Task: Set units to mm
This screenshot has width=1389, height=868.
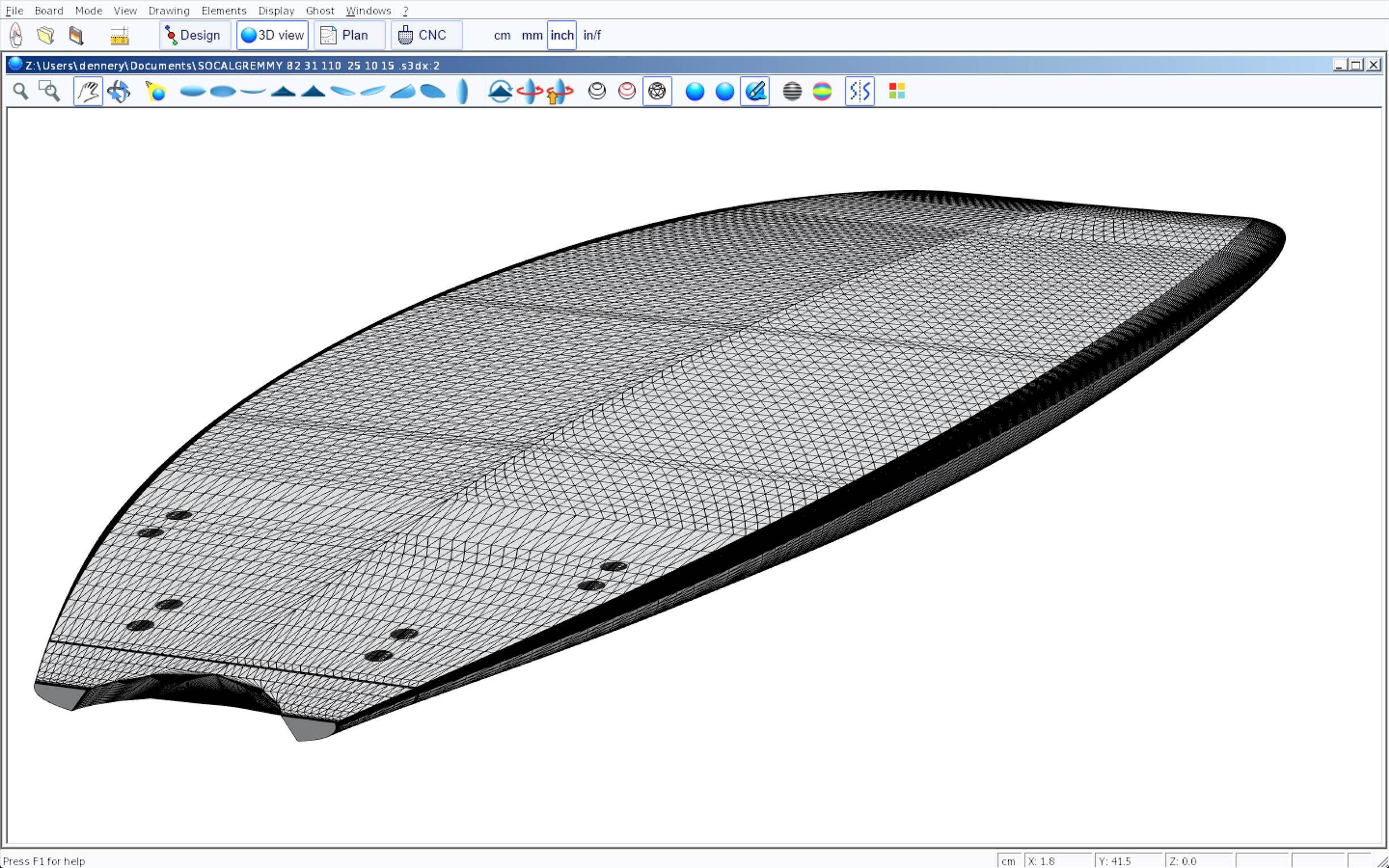Action: pyautogui.click(x=532, y=36)
